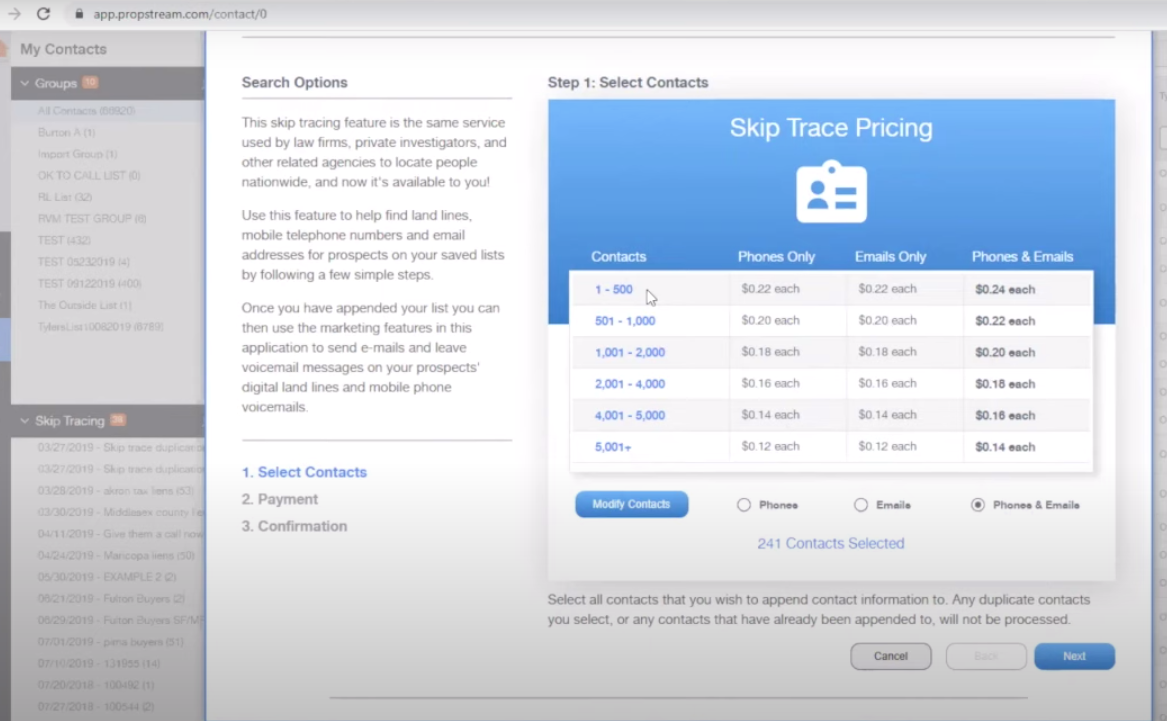Click the Contacts column header
Screen dimensions: 1167x721
click(x=618, y=257)
